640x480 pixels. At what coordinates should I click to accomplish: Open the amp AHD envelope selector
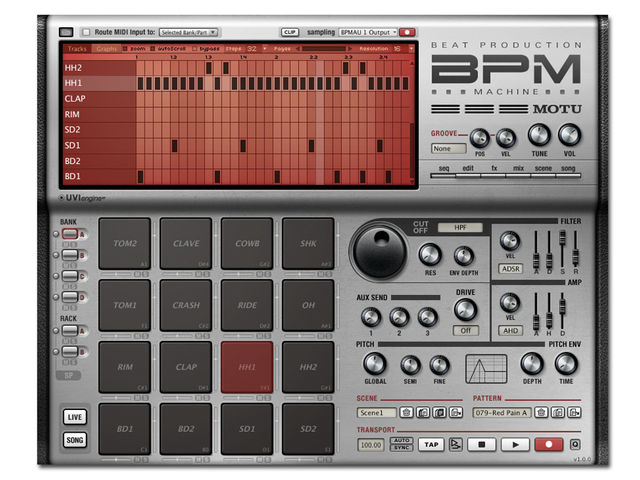pyautogui.click(x=511, y=331)
